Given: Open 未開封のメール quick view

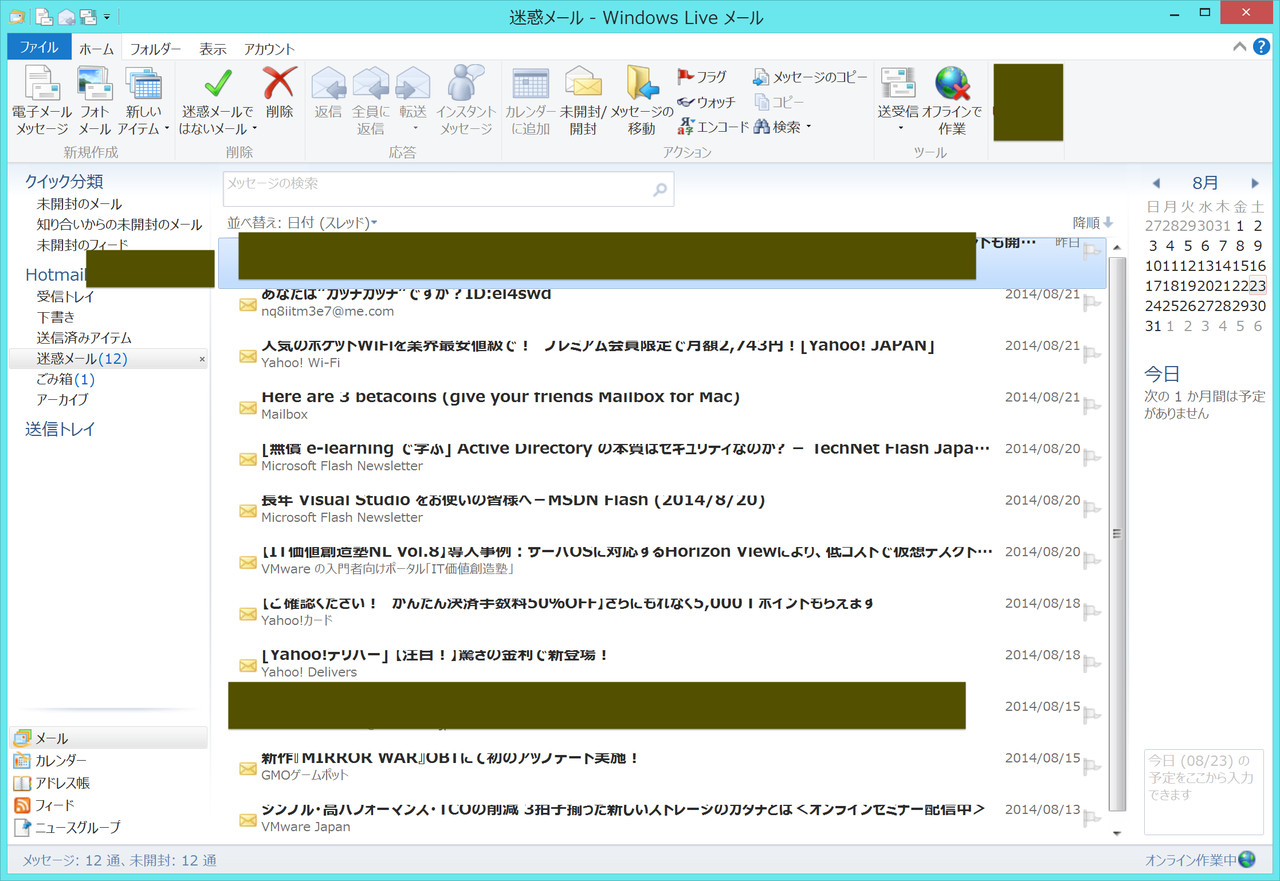Looking at the screenshot, I should click(x=79, y=204).
